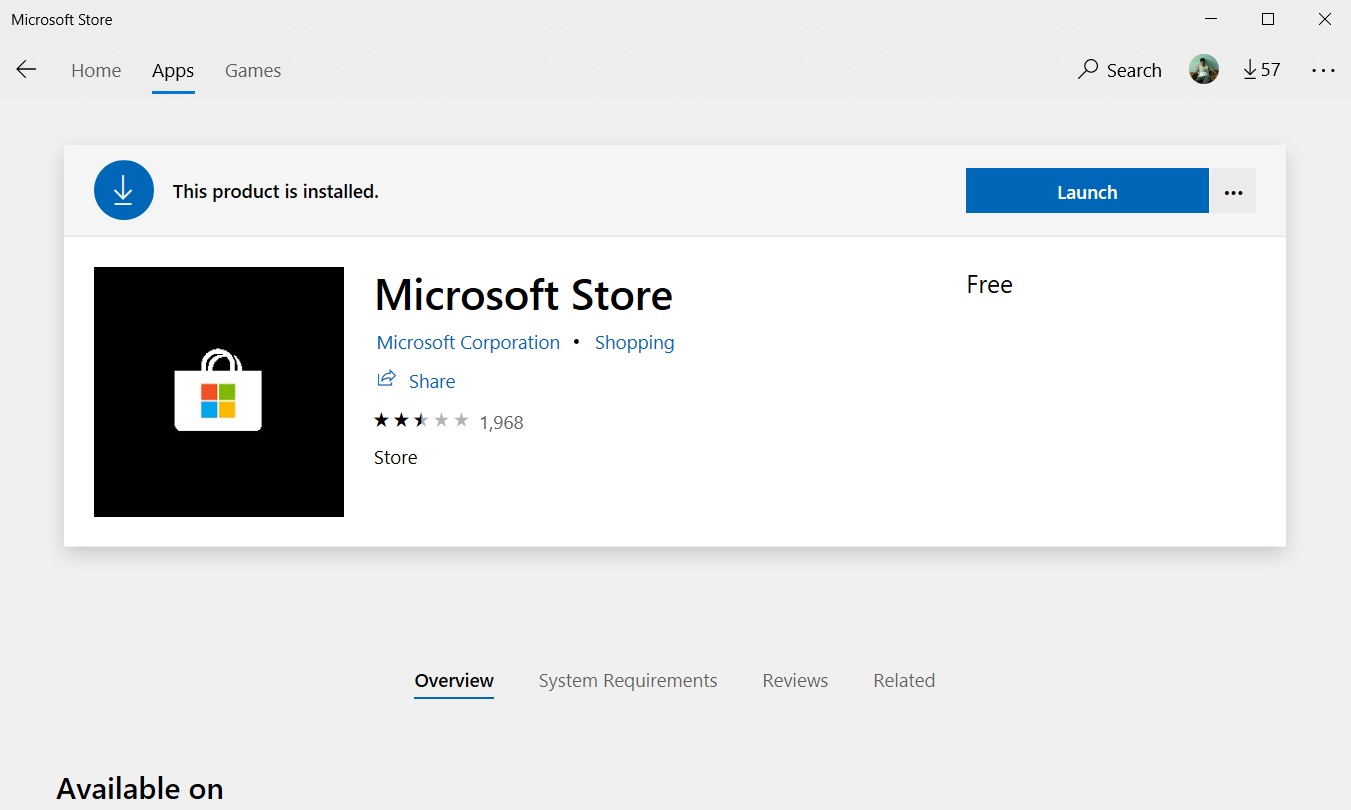This screenshot has width=1351, height=810.
Task: View the Related section
Action: tap(903, 680)
